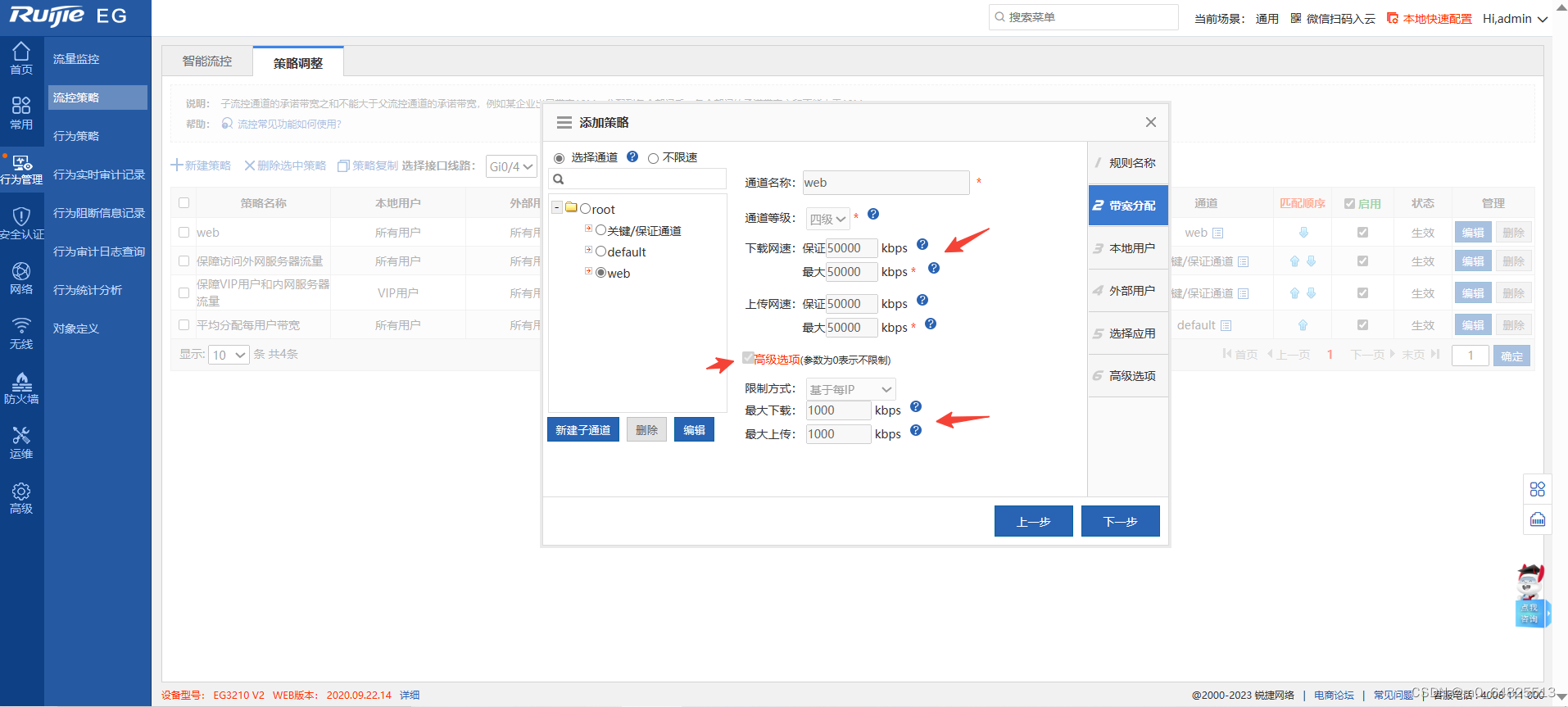Open 高级 advanced settings section
This screenshot has height=707, width=1568.
coord(21,497)
